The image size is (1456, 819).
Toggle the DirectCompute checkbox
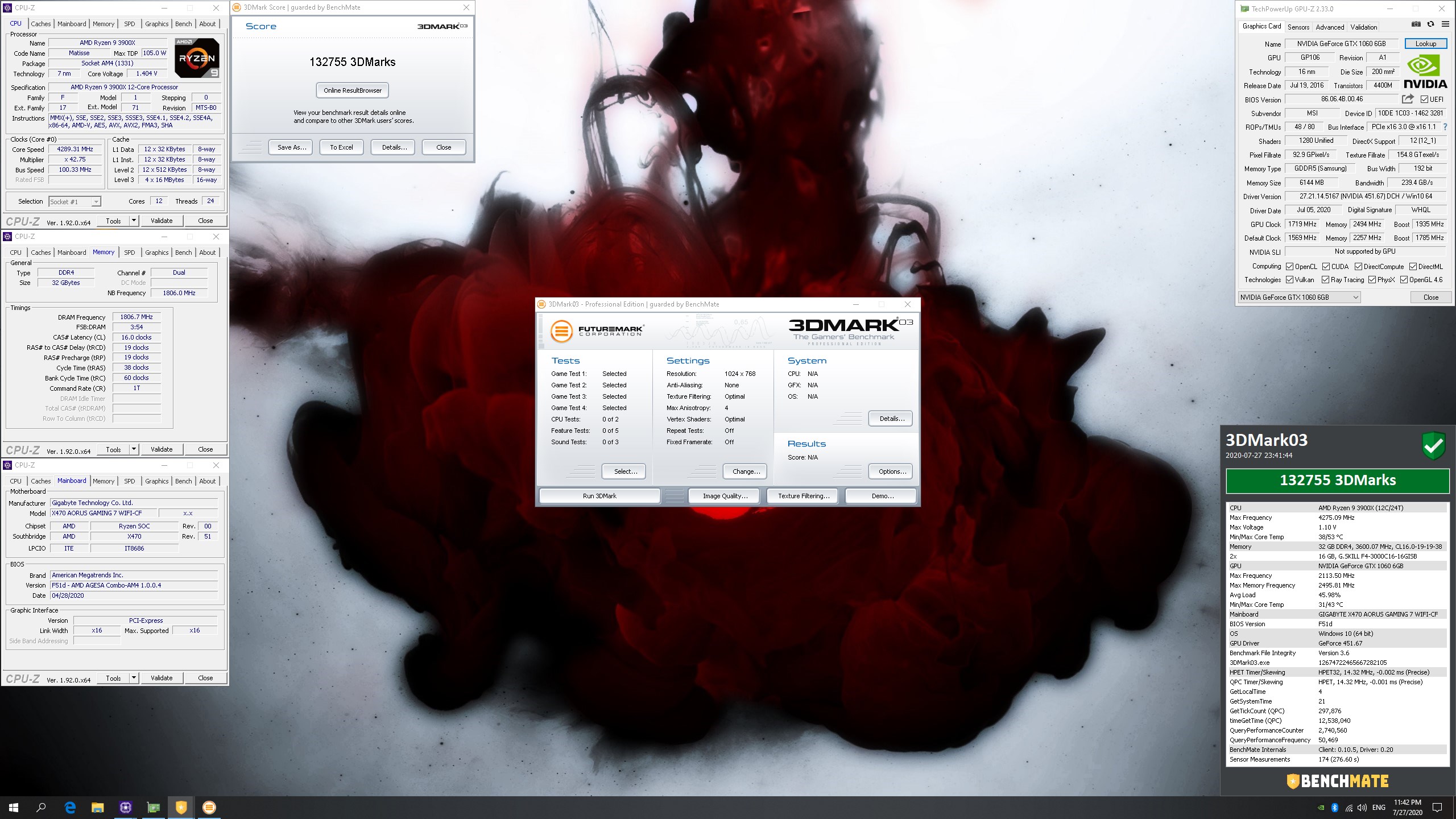click(1358, 266)
